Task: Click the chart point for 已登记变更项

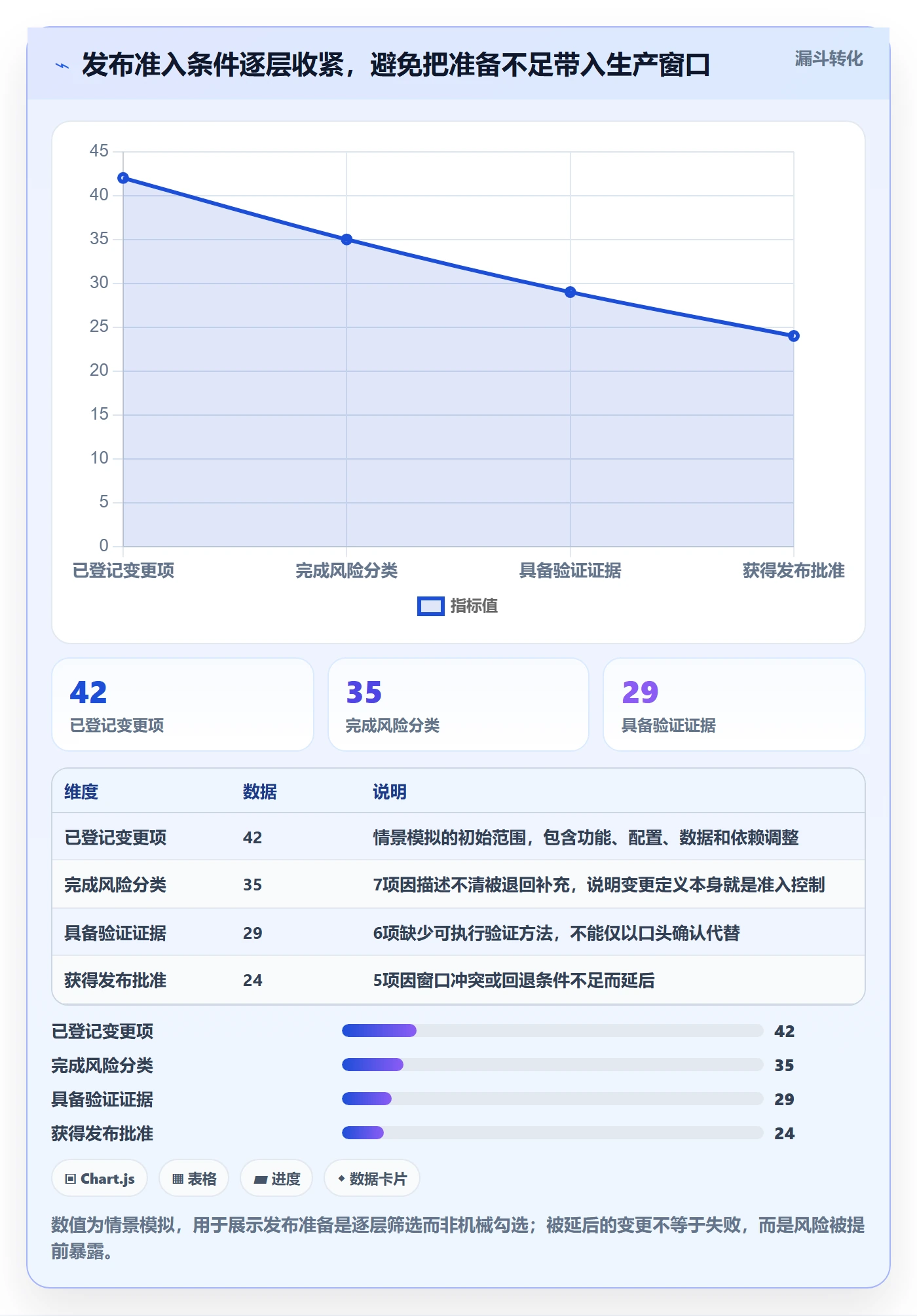Action: (x=123, y=178)
